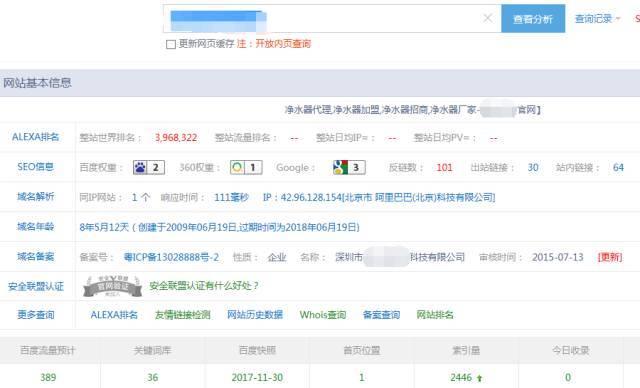Open 安全联盟认证有什么好处 link

click(204, 286)
